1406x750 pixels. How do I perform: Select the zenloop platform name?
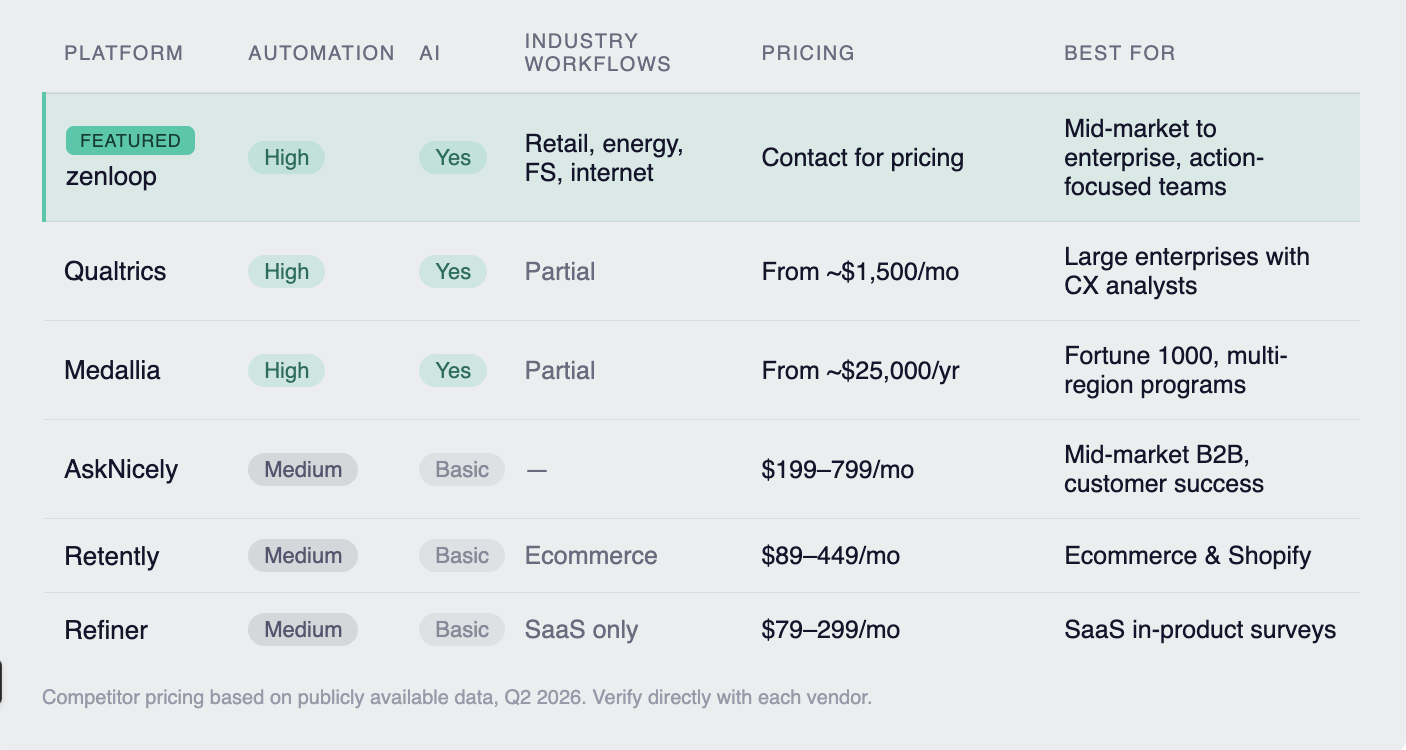tap(110, 178)
